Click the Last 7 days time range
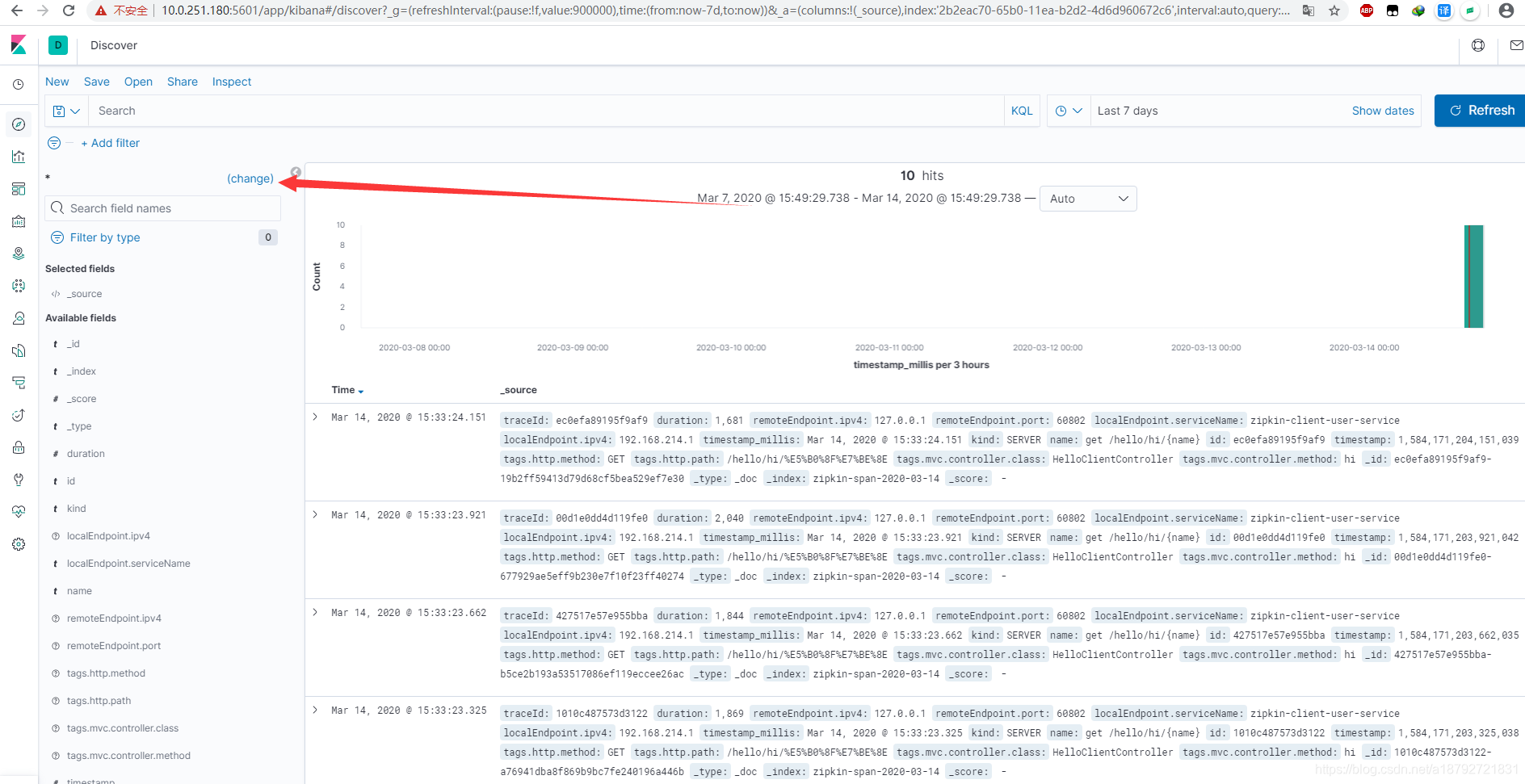The height and width of the screenshot is (784, 1525). coord(1128,111)
